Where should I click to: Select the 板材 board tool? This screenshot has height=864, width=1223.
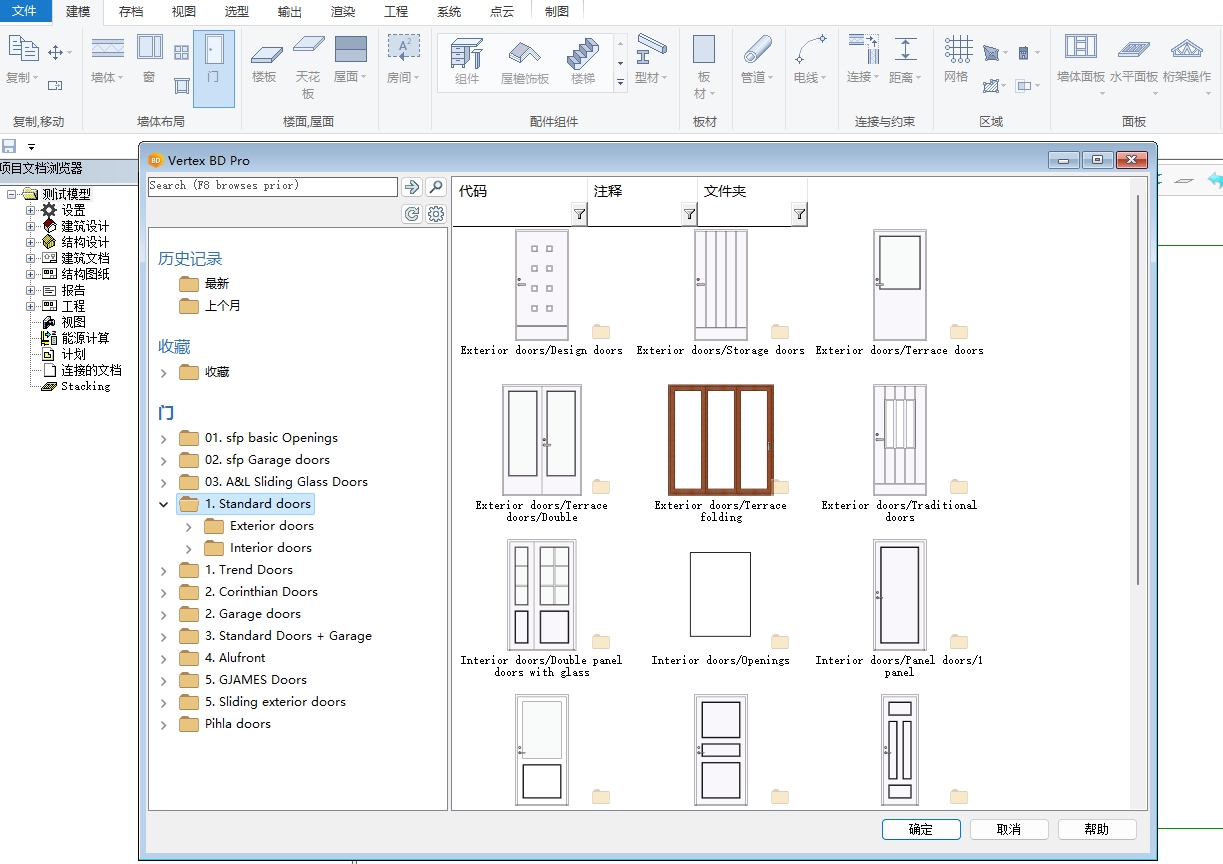point(704,68)
